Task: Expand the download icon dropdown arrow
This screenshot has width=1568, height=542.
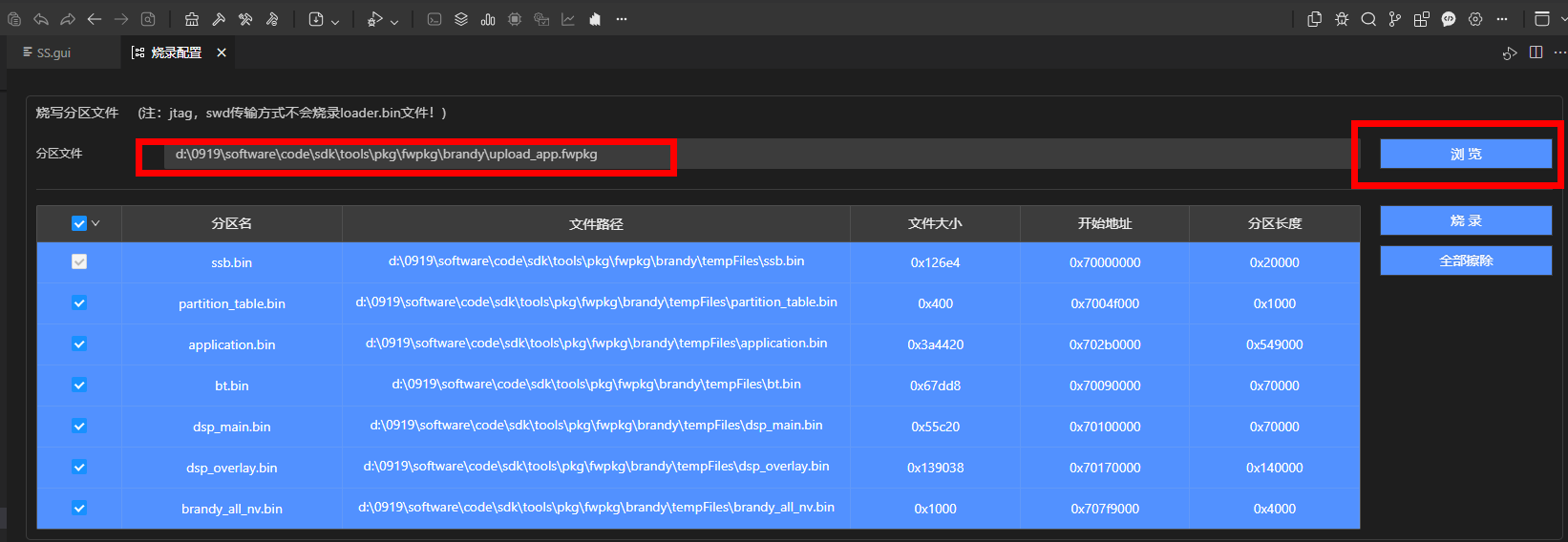Action: (x=335, y=21)
